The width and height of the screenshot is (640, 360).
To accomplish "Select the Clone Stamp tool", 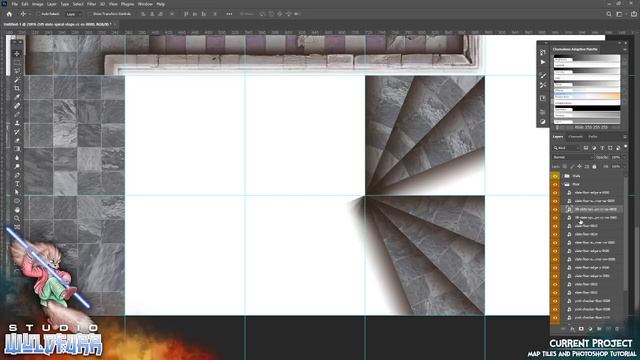I will point(17,123).
